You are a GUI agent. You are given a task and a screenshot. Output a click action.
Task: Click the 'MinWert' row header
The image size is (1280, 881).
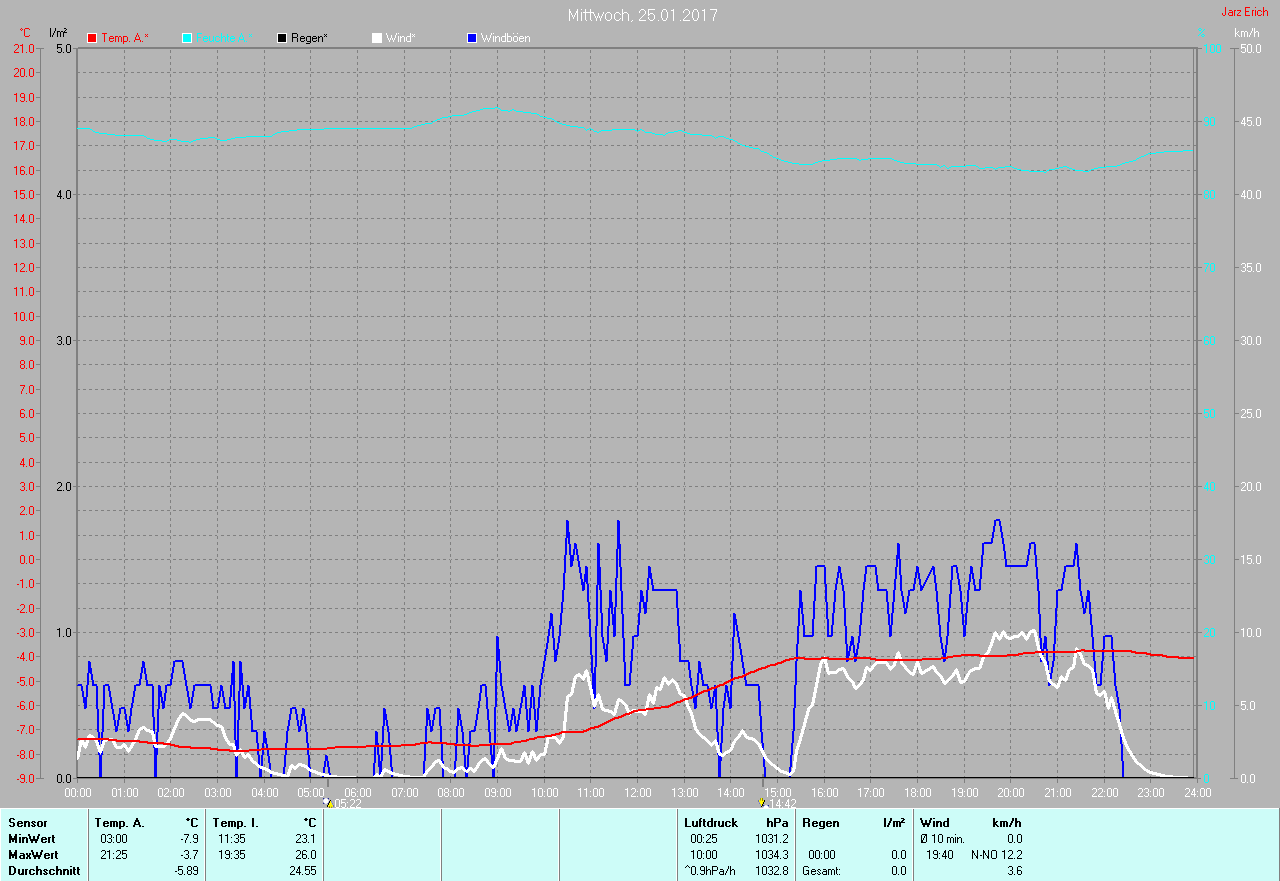[33, 839]
